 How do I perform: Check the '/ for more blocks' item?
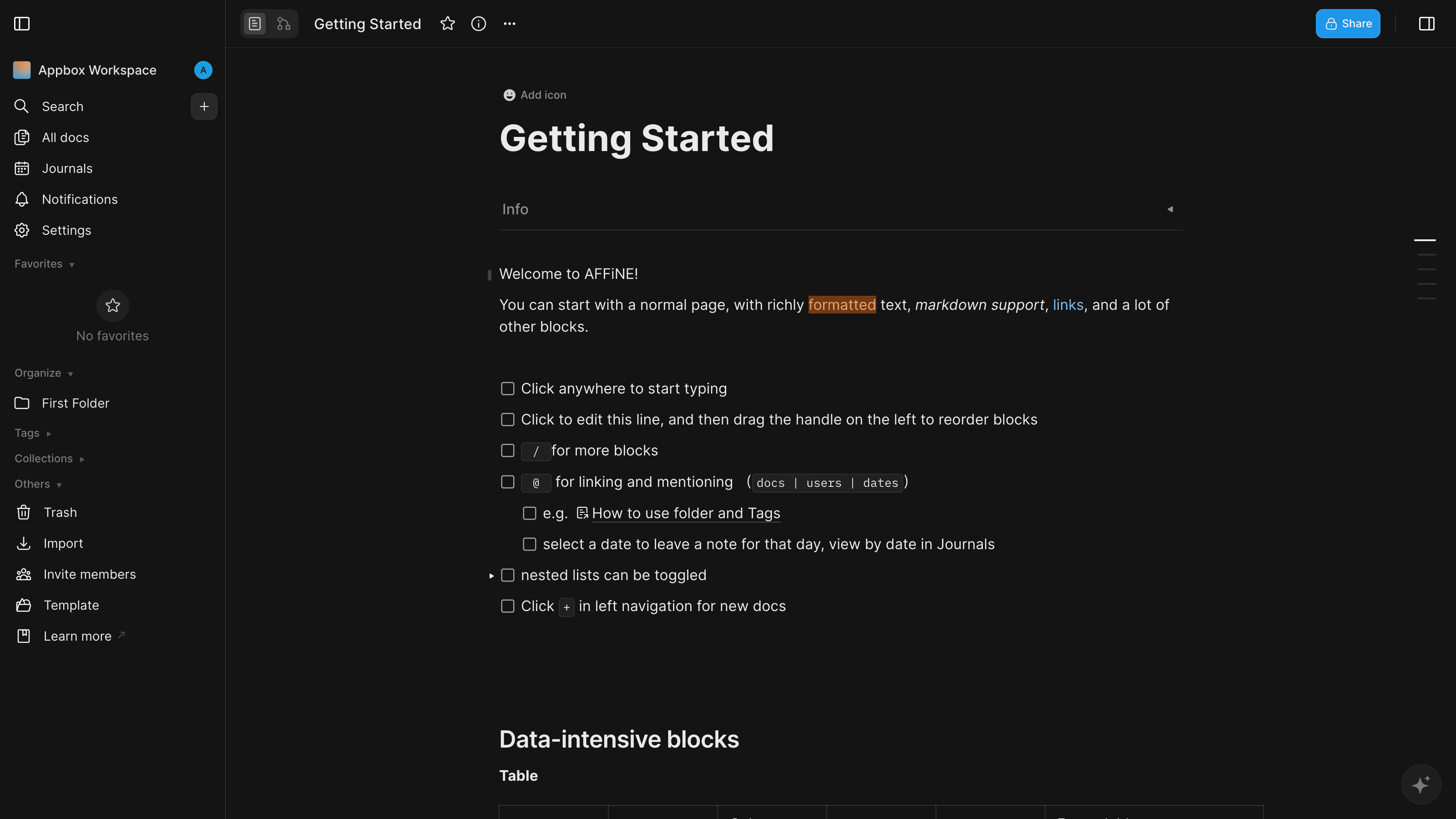point(508,450)
